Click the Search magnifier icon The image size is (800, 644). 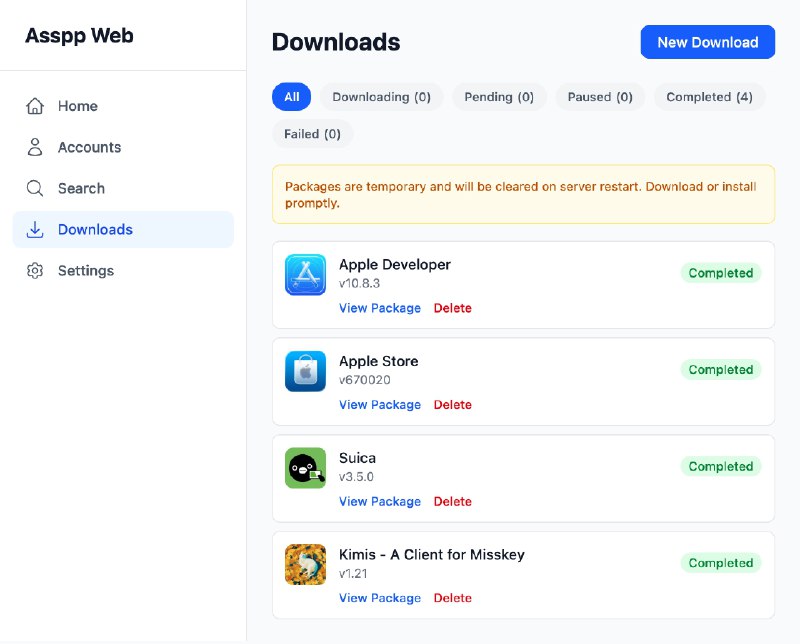[34, 188]
